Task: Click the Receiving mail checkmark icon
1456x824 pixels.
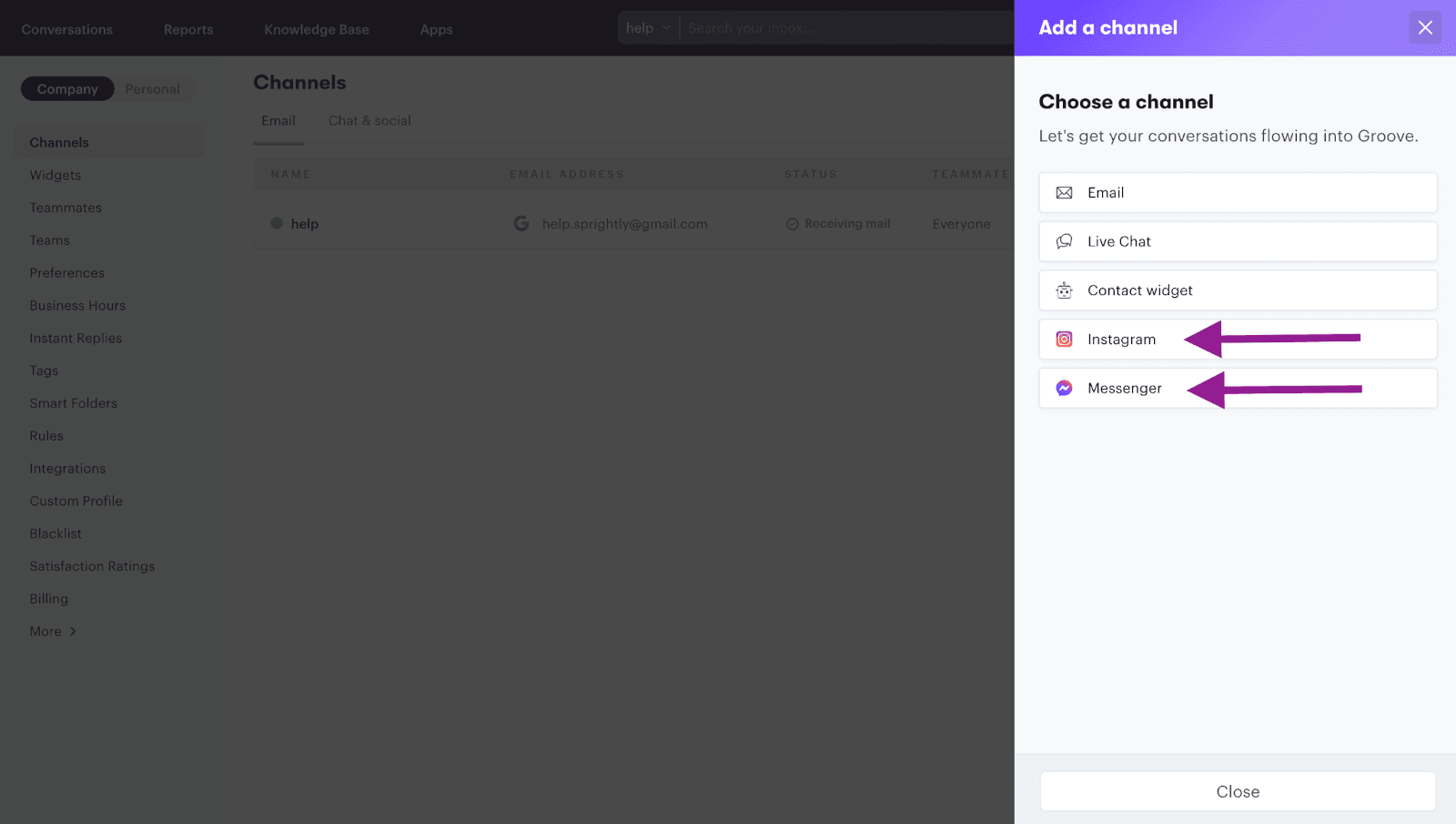Action: pos(791,223)
